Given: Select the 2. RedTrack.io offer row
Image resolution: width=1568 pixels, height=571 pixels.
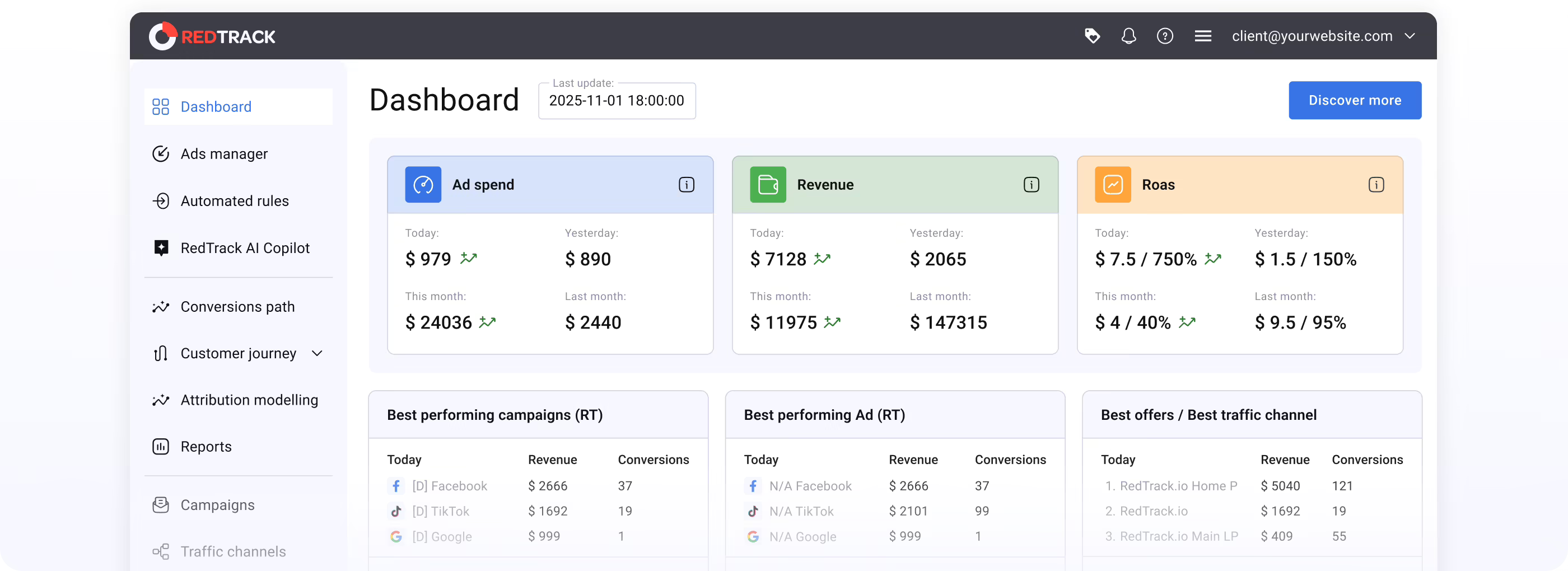Looking at the screenshot, I should [1252, 511].
